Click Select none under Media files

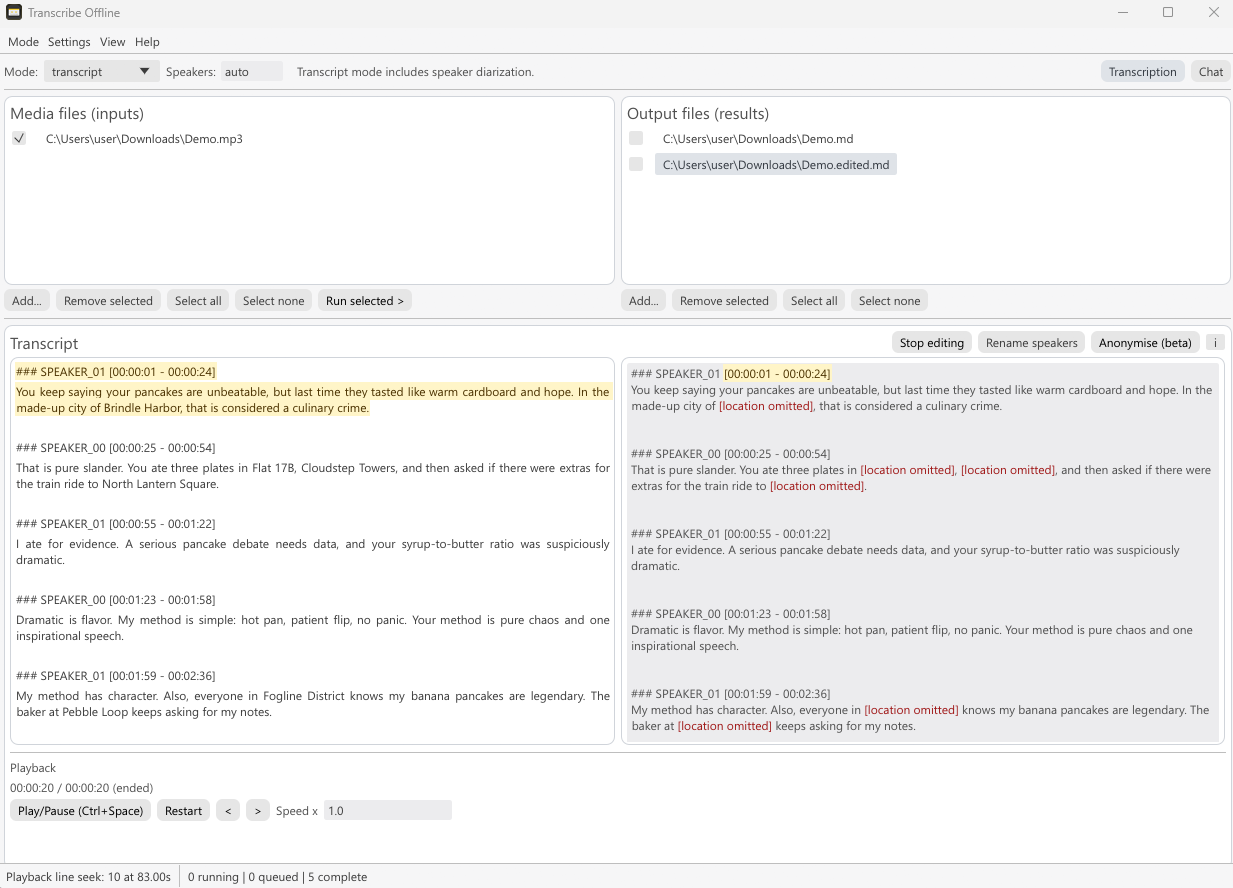(273, 301)
